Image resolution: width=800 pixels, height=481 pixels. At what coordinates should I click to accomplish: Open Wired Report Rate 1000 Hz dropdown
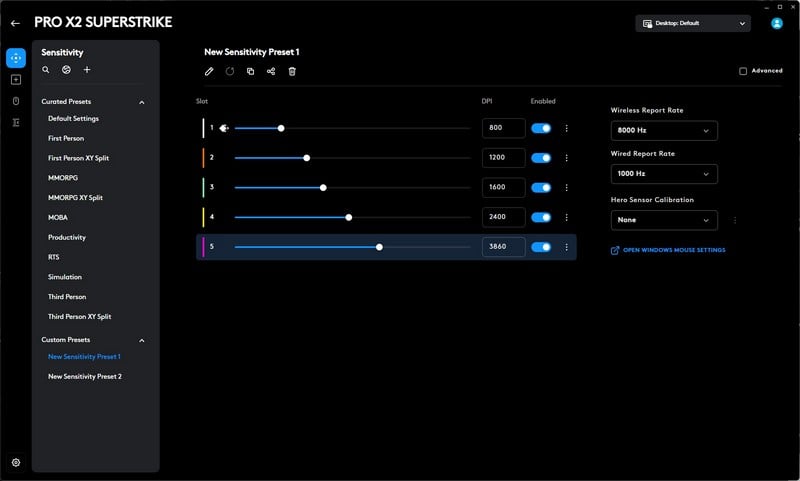click(664, 174)
